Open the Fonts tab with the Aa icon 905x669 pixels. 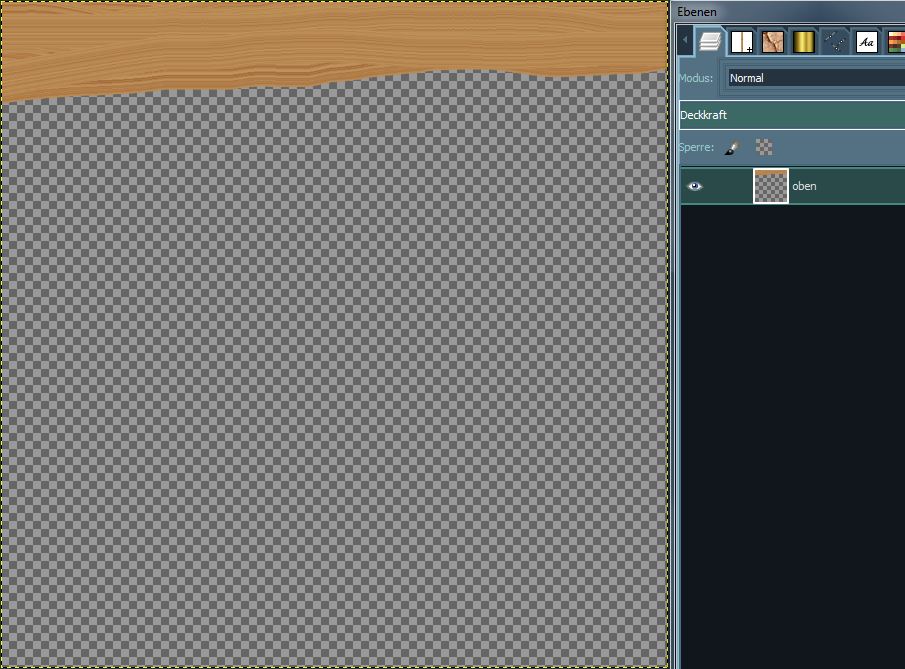click(867, 42)
